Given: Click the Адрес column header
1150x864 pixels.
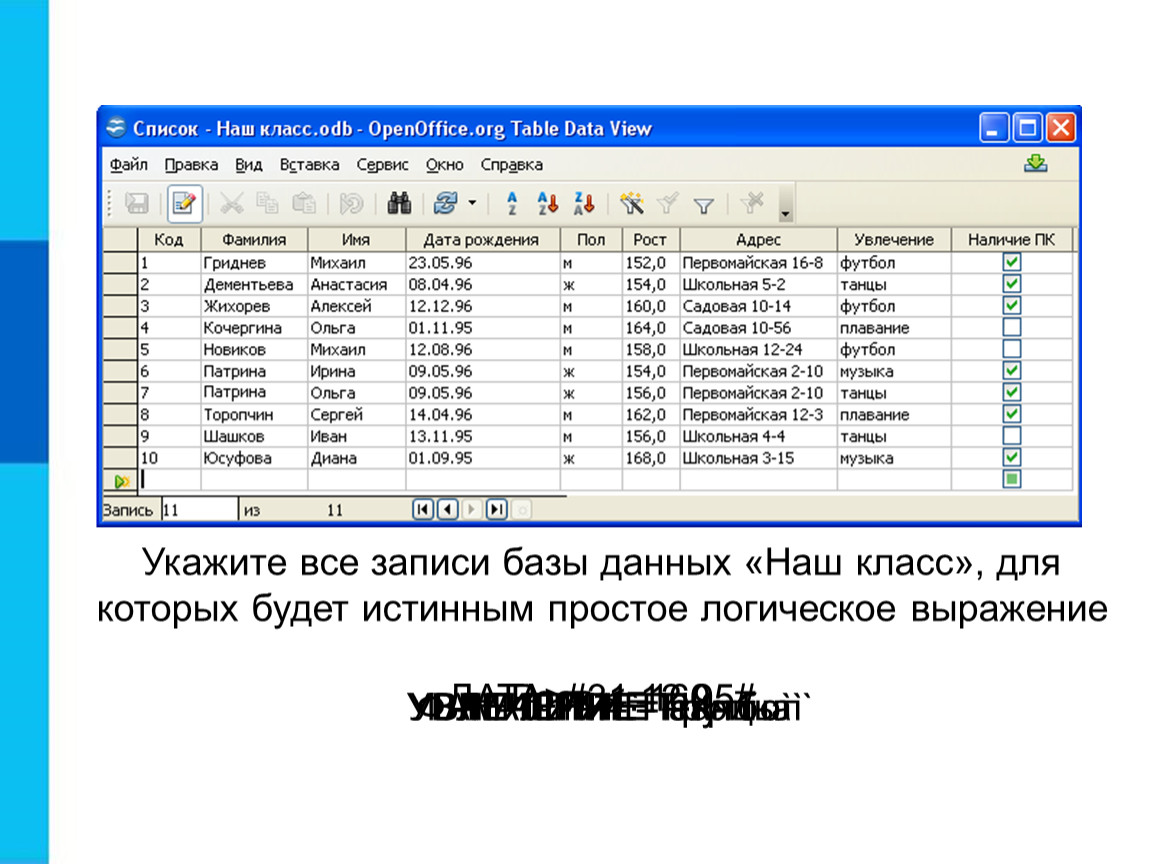Looking at the screenshot, I should [x=758, y=240].
